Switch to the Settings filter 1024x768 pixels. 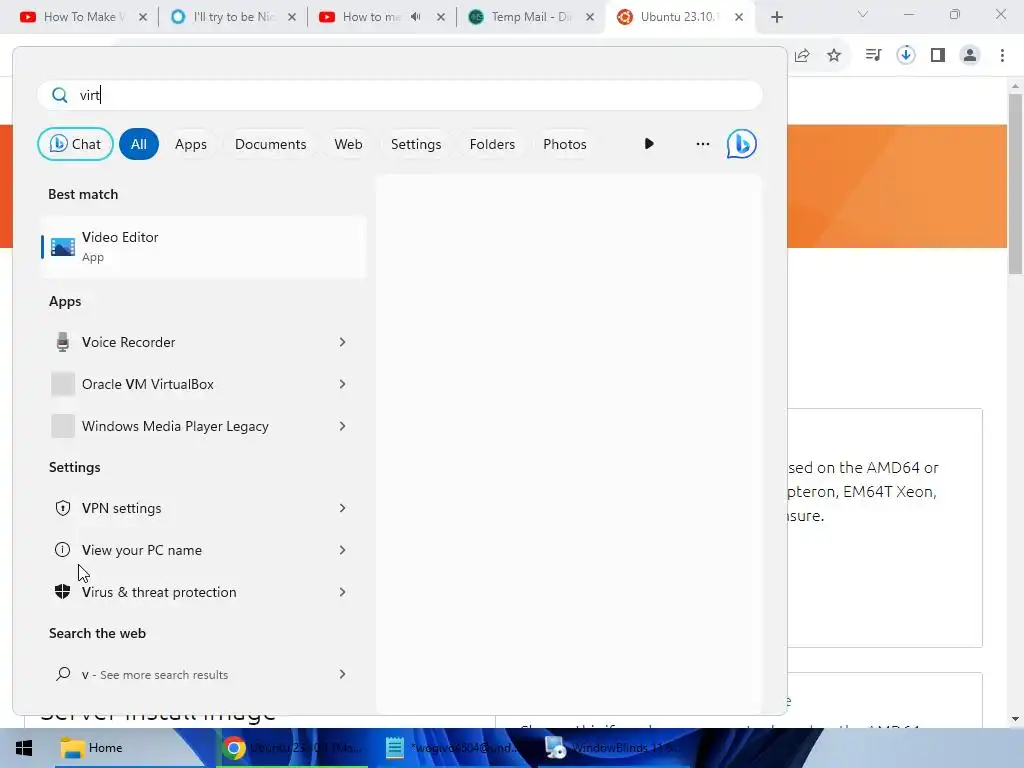pyautogui.click(x=416, y=144)
